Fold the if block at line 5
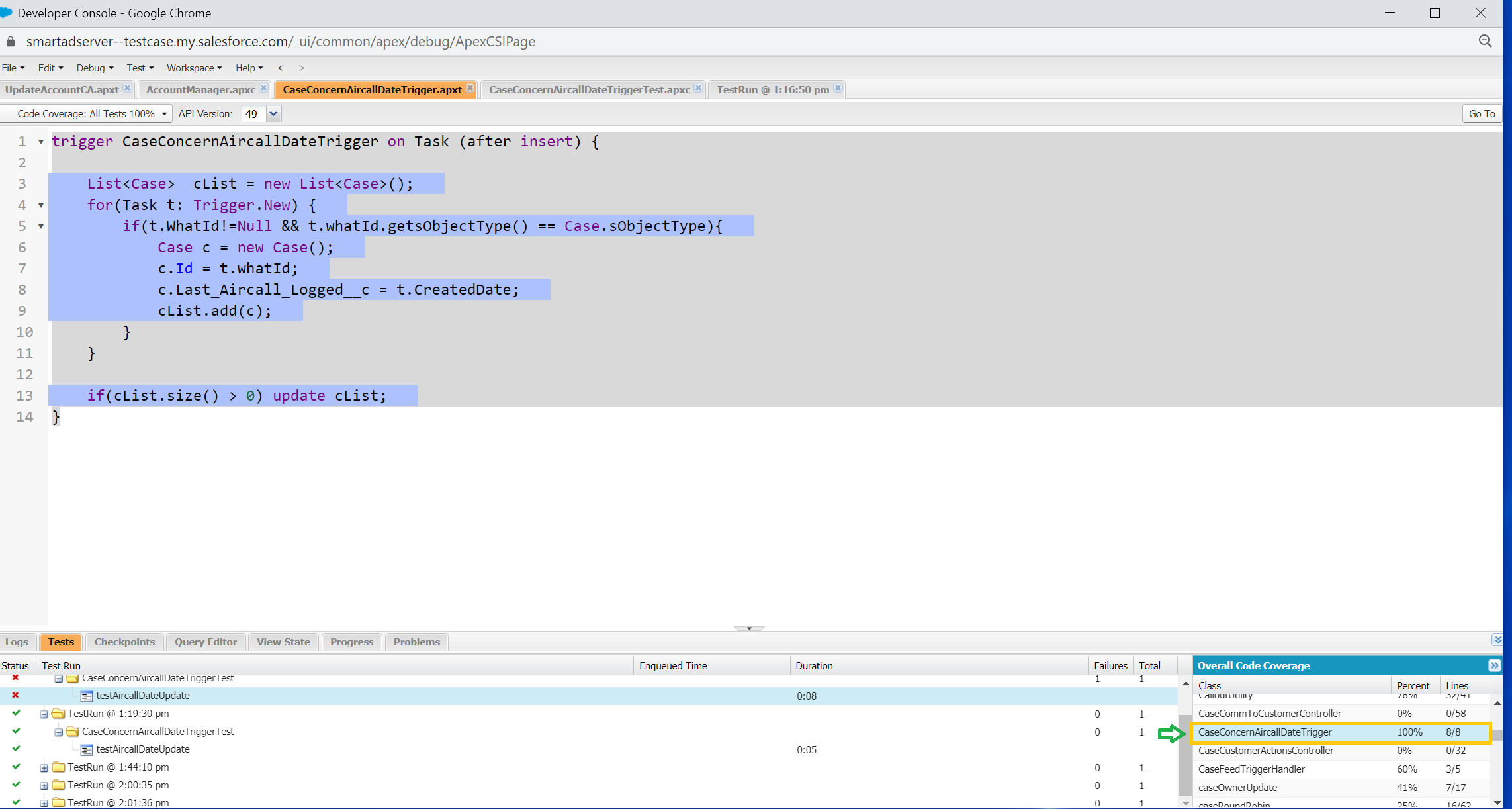The image size is (1512, 809). (x=41, y=226)
